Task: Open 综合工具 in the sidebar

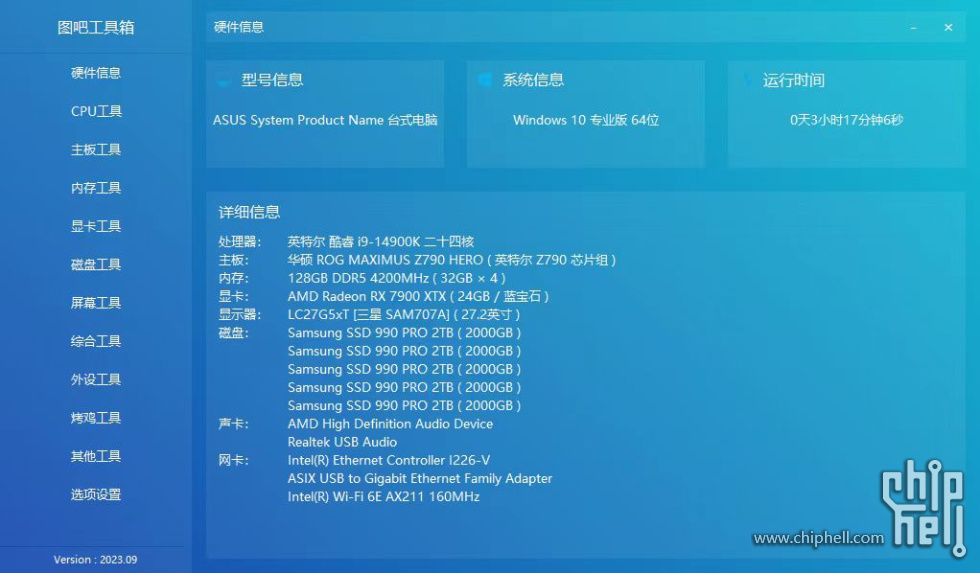Action: [96, 341]
